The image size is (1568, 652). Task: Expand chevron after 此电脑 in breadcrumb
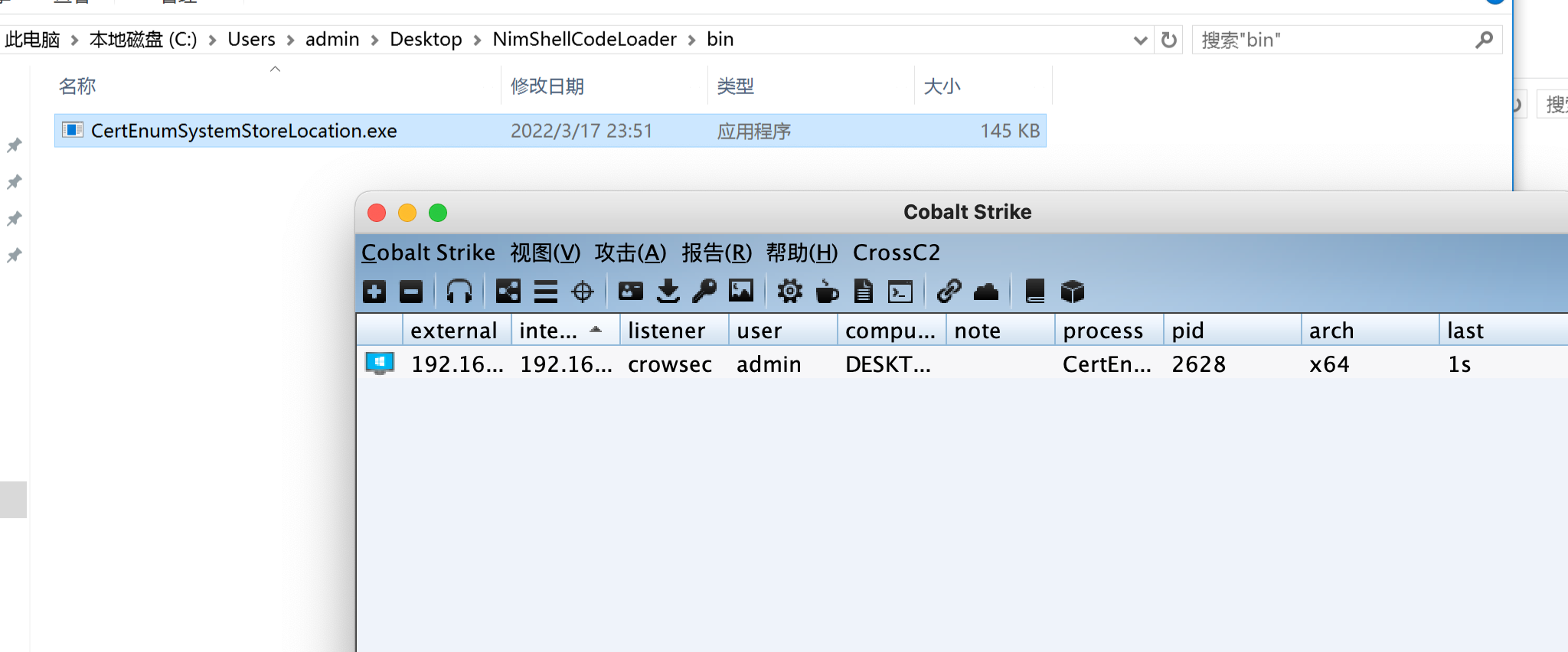click(x=74, y=40)
